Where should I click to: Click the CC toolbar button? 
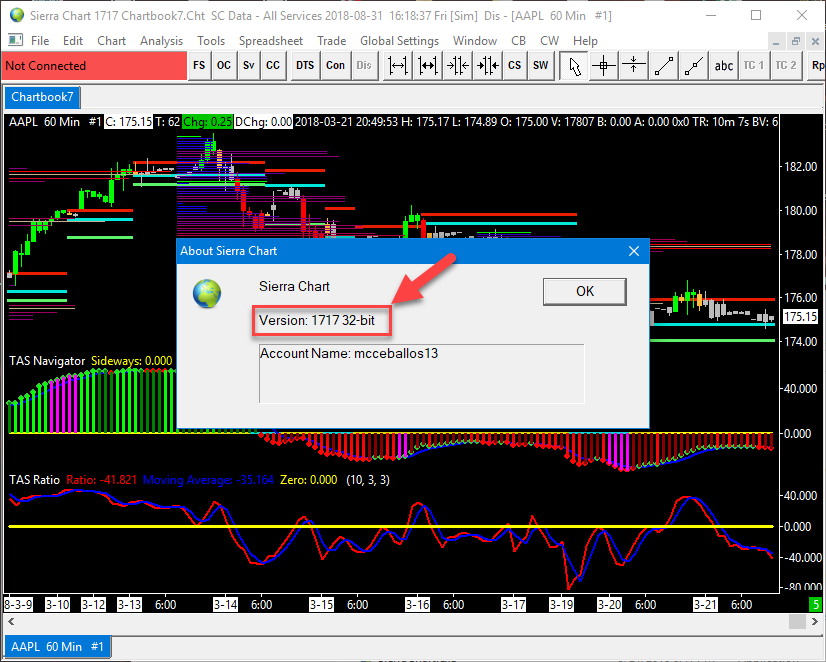273,66
